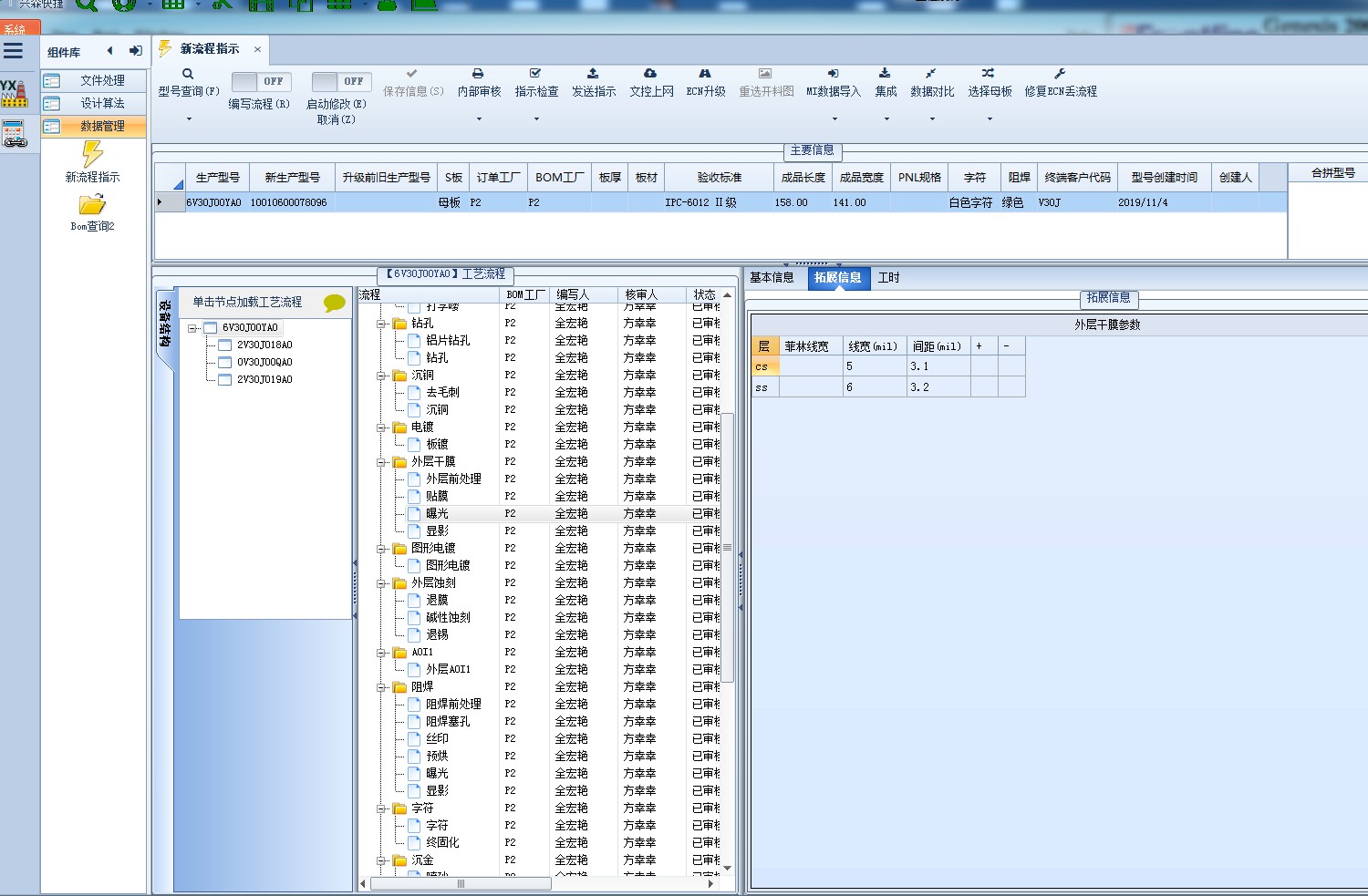Click the 组件库 pin arrow icon
The image size is (1368, 896).
[x=135, y=51]
